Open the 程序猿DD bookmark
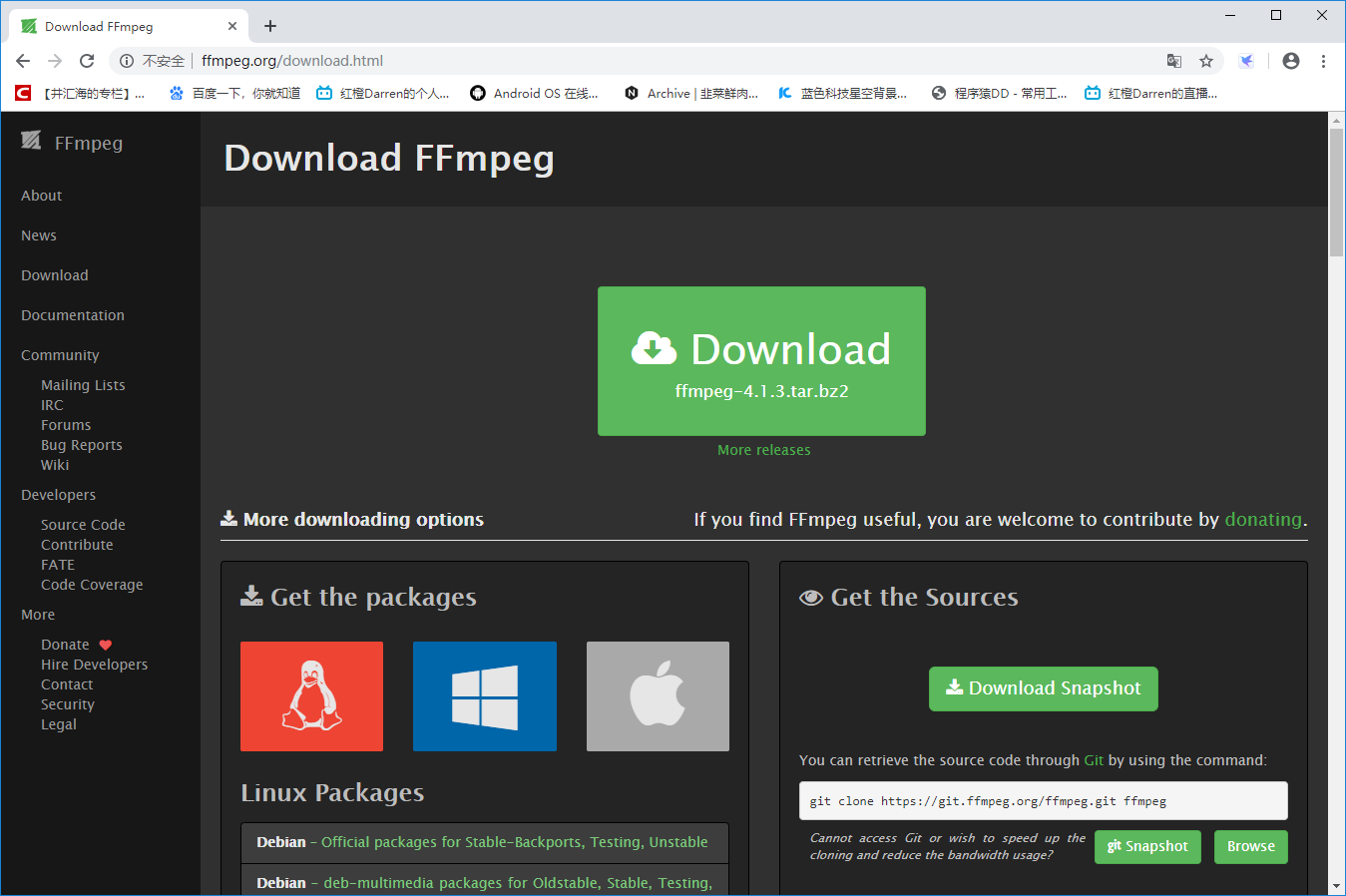 tap(999, 93)
